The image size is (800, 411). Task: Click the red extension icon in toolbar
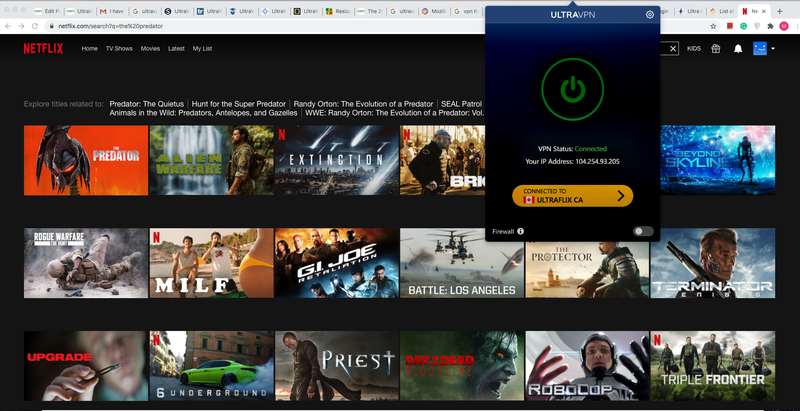pyautogui.click(x=730, y=26)
